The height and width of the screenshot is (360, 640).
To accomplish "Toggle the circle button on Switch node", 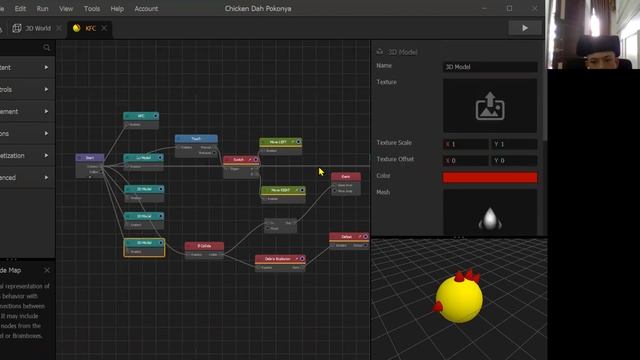I will [x=256, y=160].
